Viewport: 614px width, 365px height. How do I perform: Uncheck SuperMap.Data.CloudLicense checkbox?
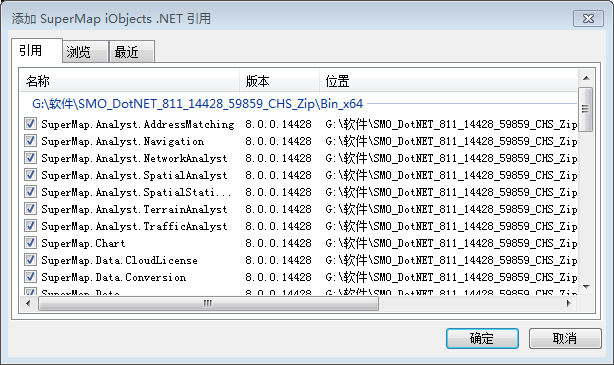pyautogui.click(x=31, y=260)
